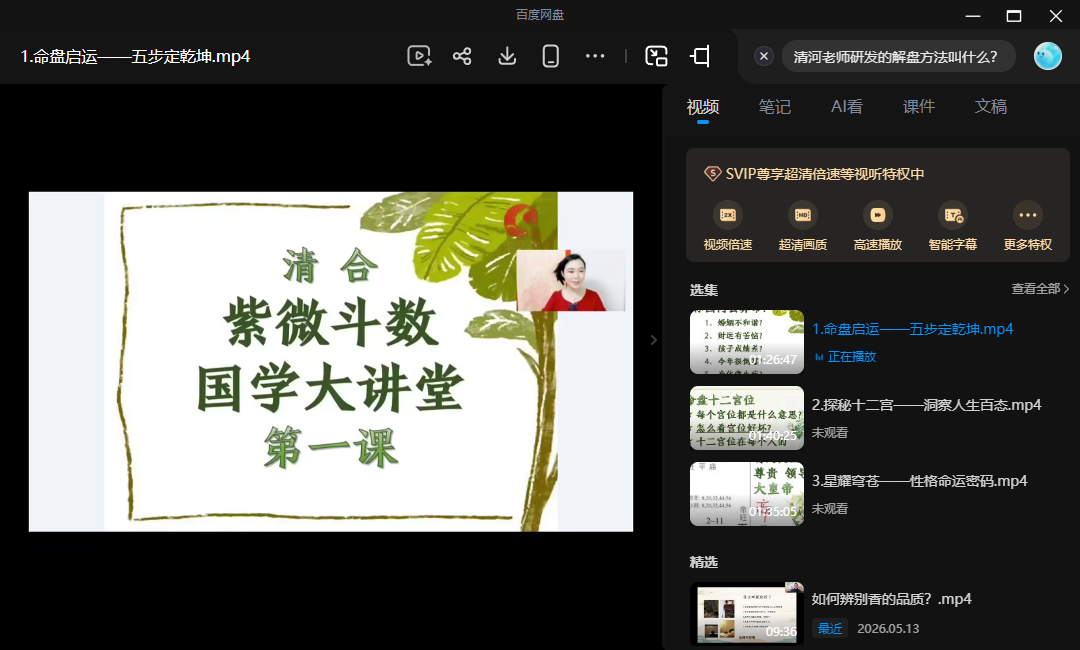This screenshot has height=650, width=1080.
Task: Play 3.星耀穹苍——性格命运密码.mp4 title
Action: (x=920, y=481)
